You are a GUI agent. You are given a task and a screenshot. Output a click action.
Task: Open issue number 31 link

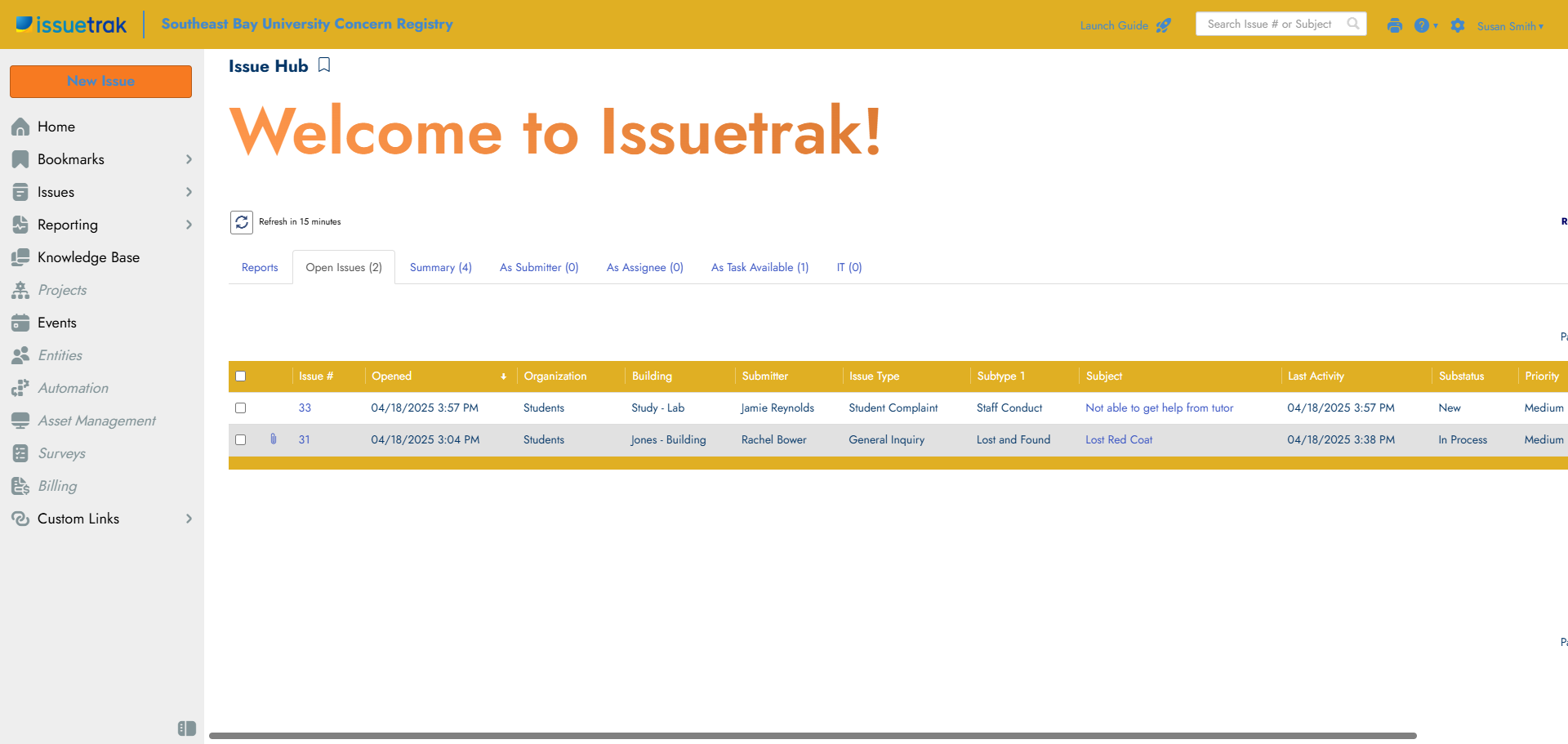[x=304, y=439]
